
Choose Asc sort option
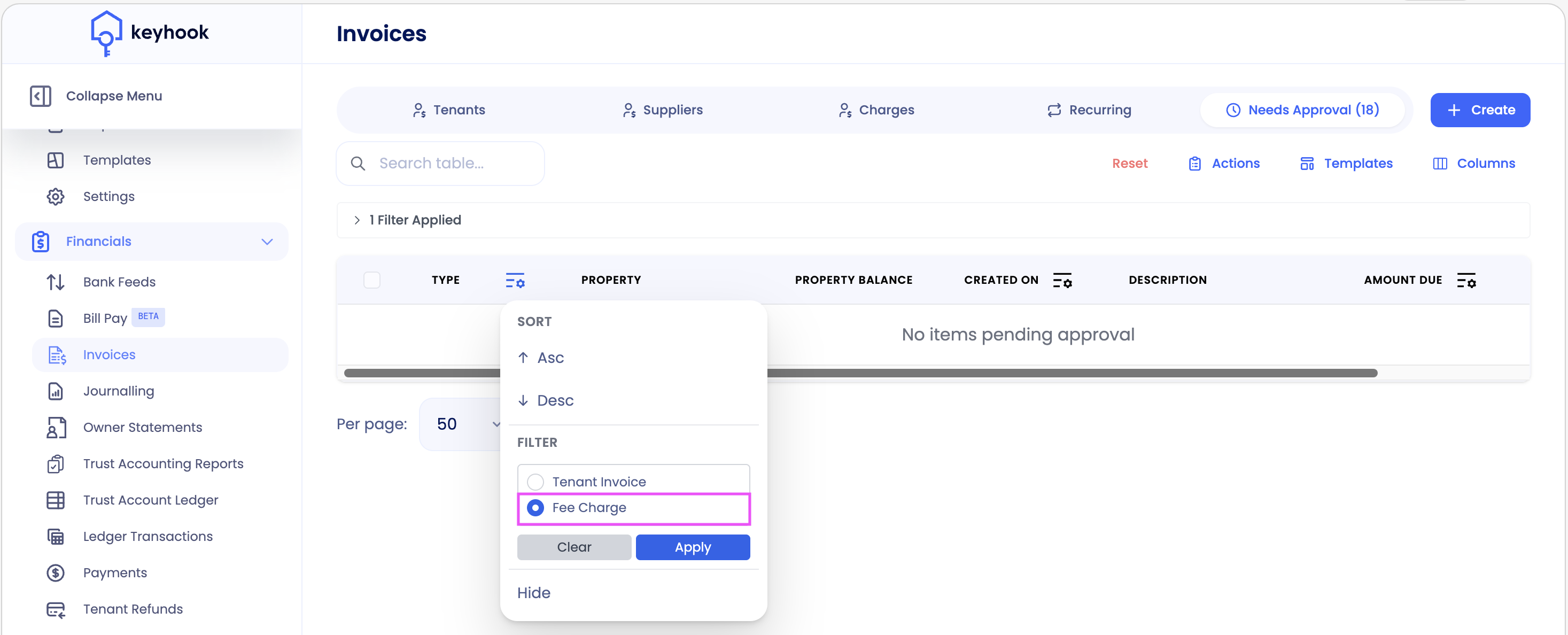point(634,358)
